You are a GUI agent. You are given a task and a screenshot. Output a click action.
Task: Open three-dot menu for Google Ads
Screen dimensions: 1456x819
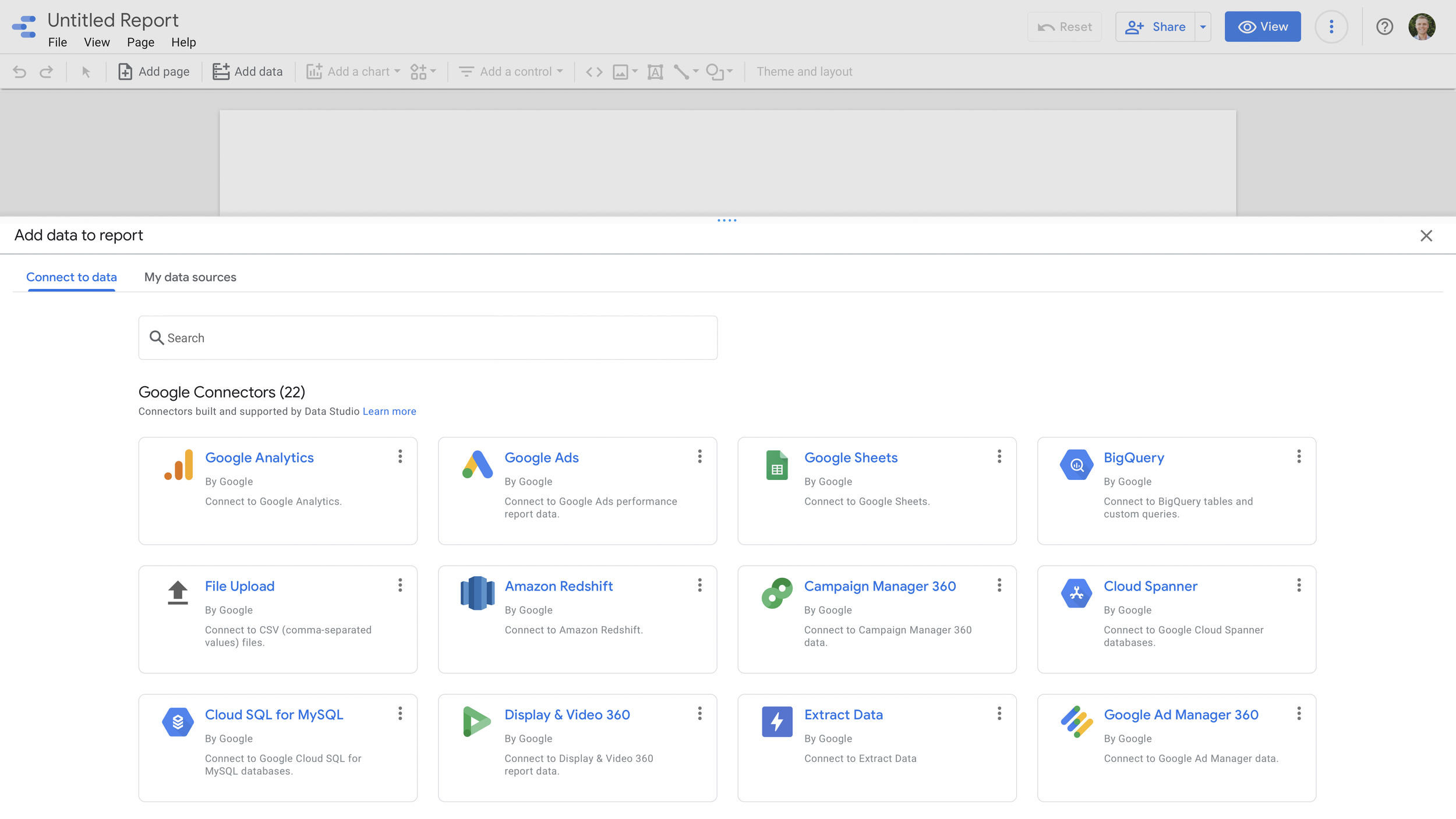pyautogui.click(x=699, y=457)
